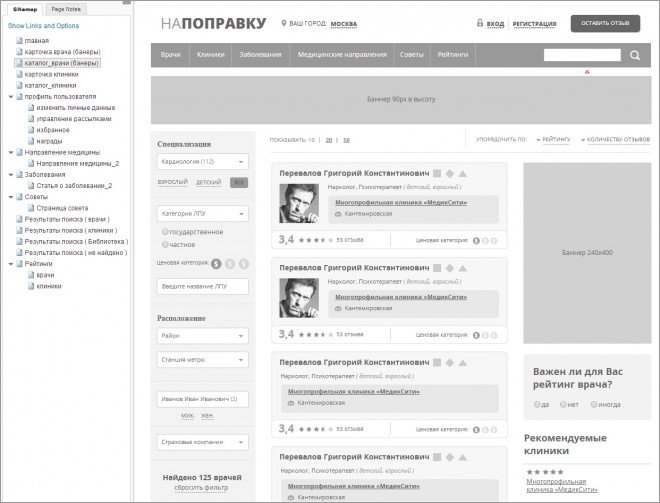Open the Советы navigation menu item
Screen dimensions: 660x503
tap(412, 55)
